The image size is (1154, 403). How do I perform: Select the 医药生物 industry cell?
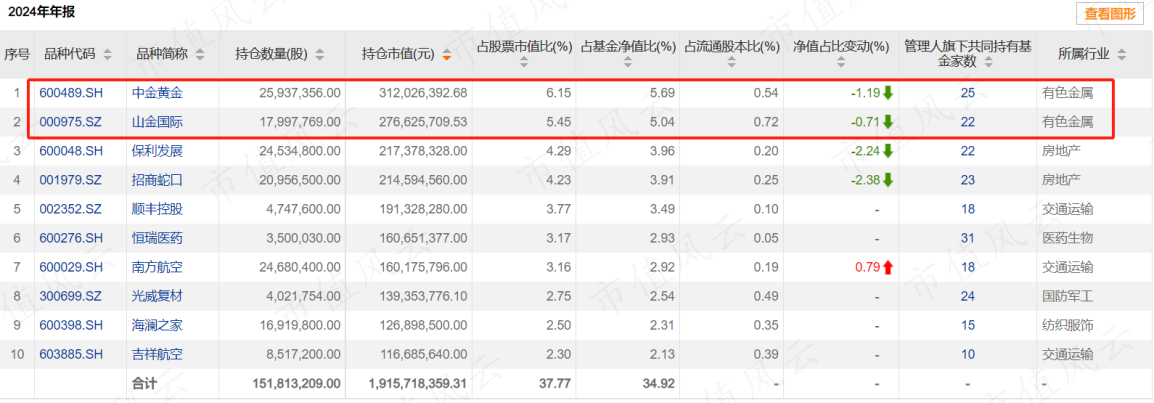[1067, 238]
